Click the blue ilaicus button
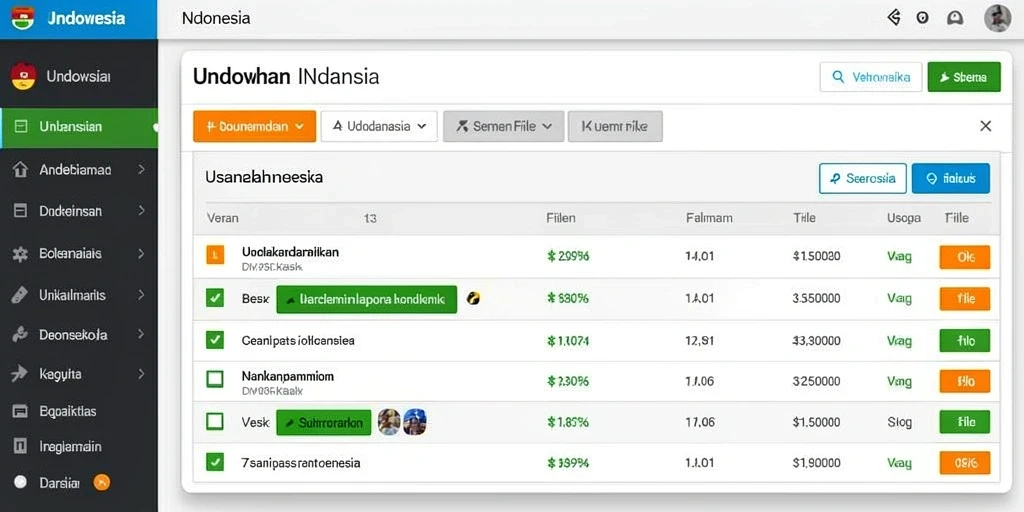Image resolution: width=1024 pixels, height=512 pixels. coord(951,178)
